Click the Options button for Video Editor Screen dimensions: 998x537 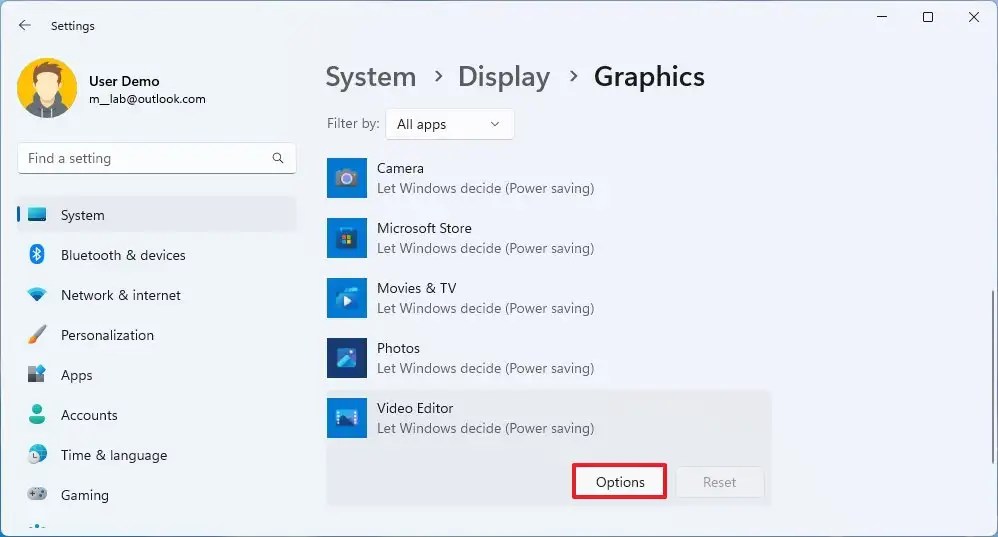tap(619, 482)
